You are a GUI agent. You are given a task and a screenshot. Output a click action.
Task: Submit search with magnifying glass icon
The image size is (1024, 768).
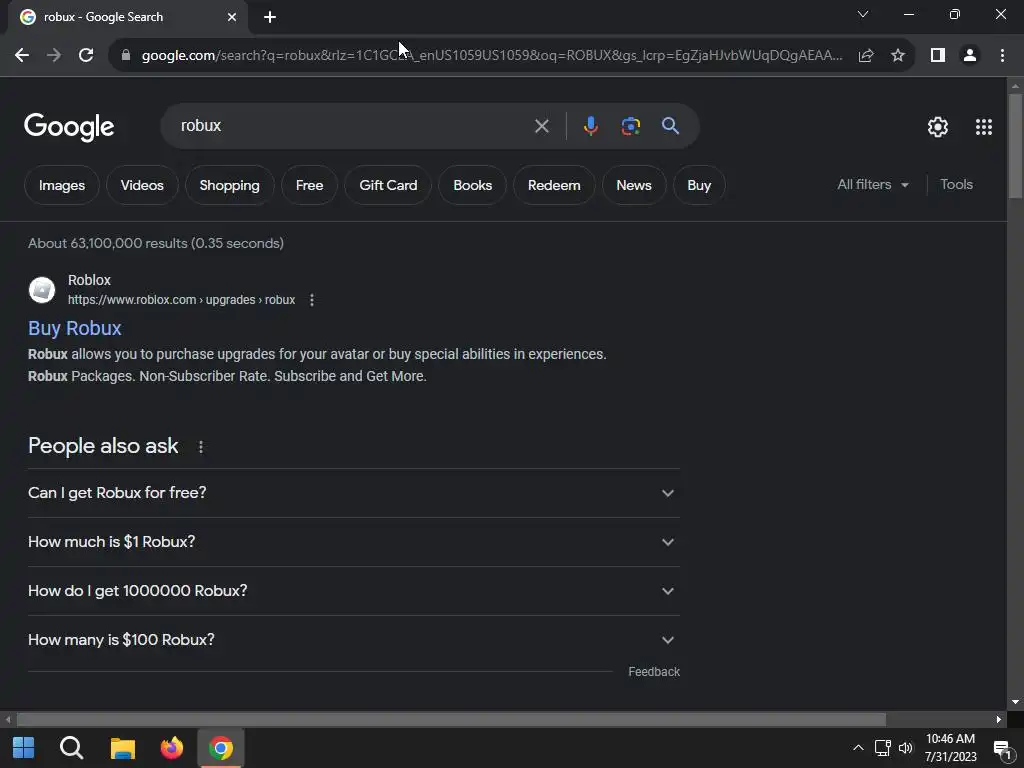pos(670,126)
